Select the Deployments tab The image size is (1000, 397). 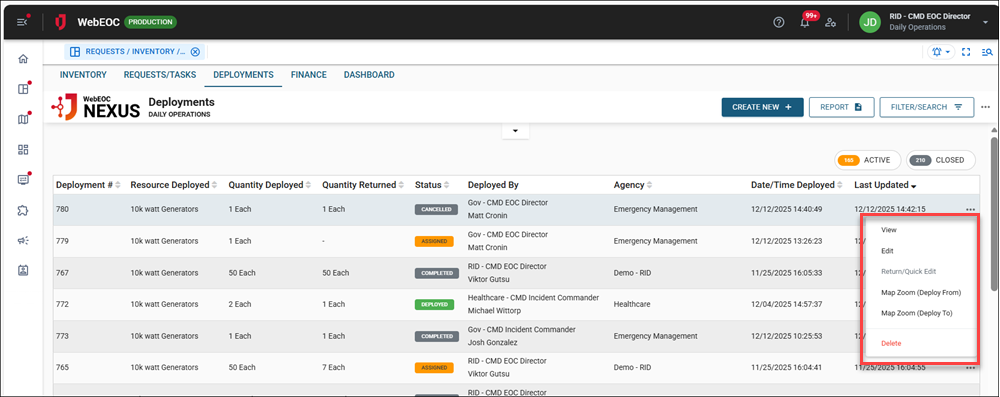[x=243, y=75]
